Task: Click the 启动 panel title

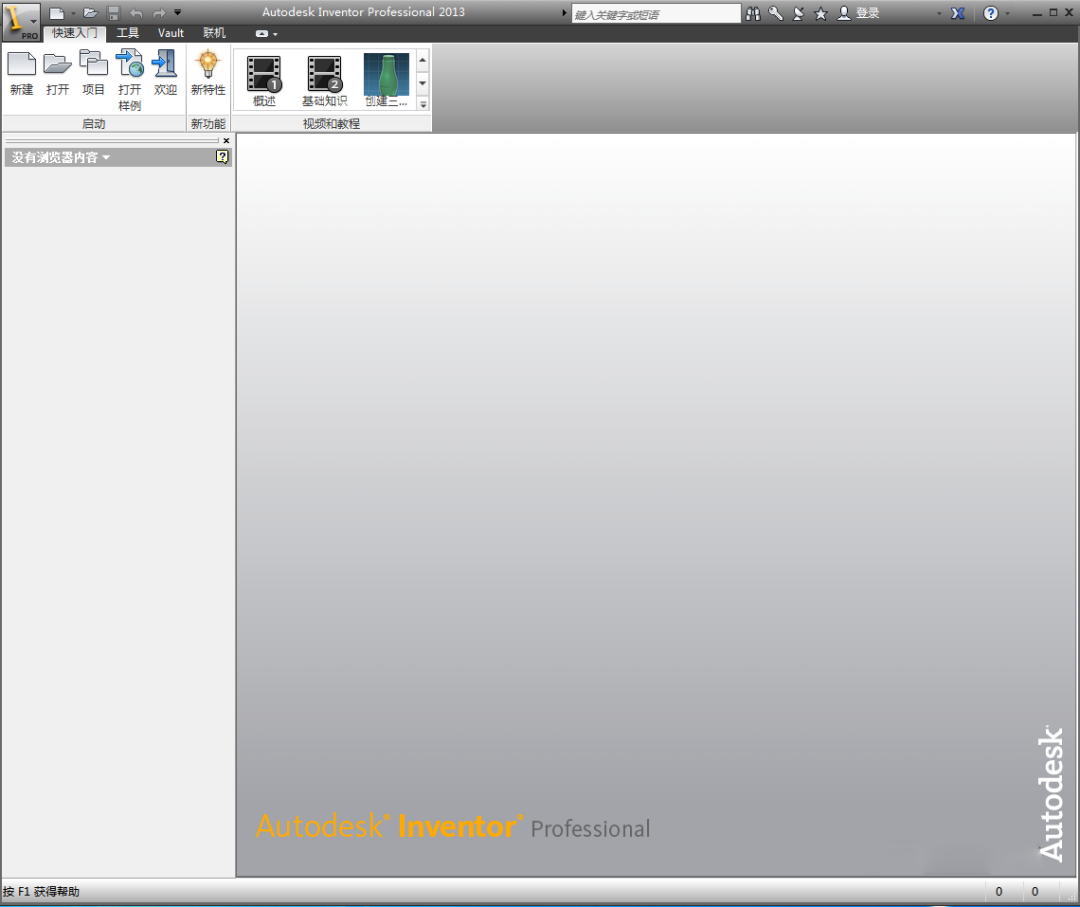Action: point(94,124)
